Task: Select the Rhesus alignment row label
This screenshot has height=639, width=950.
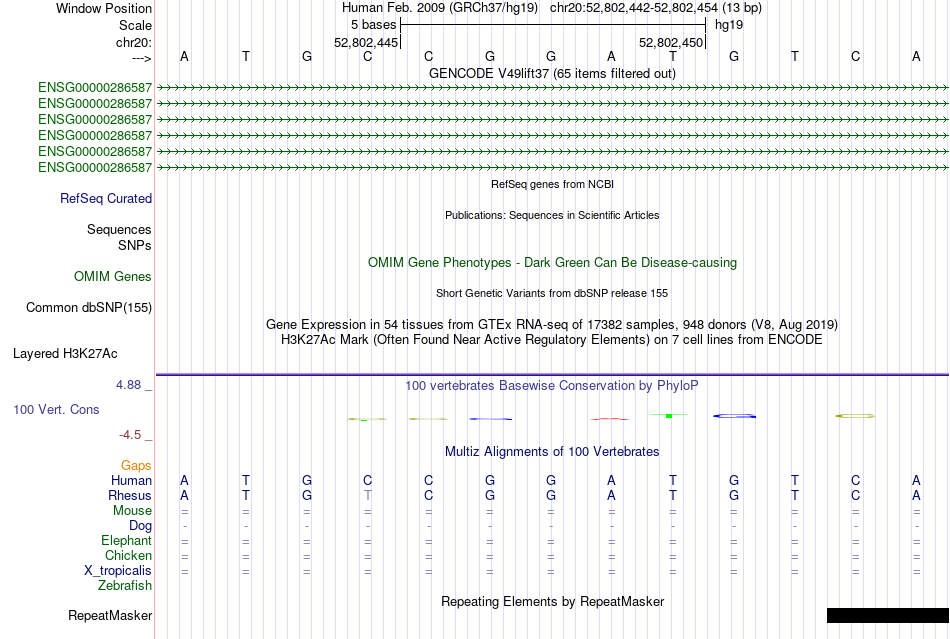Action: point(130,496)
